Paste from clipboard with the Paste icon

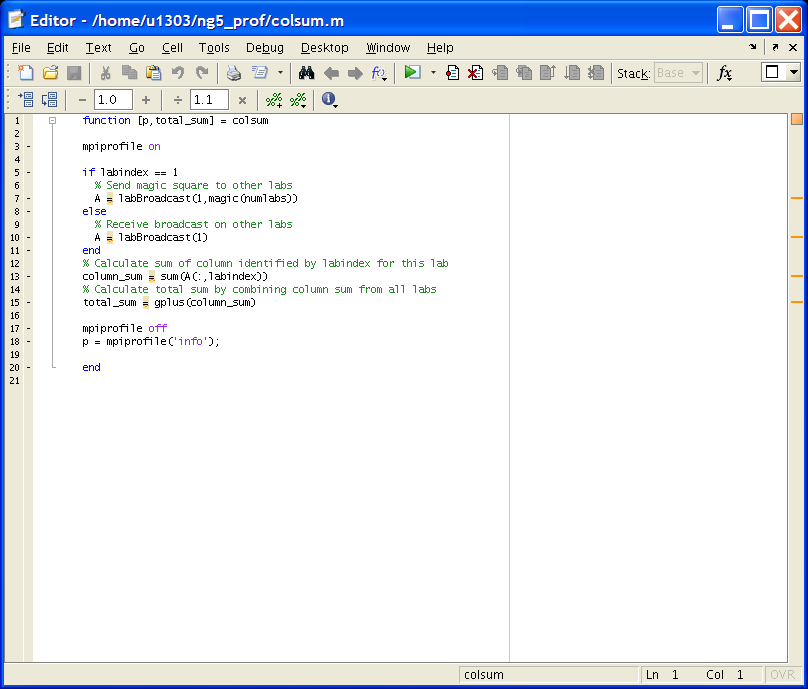tap(154, 73)
